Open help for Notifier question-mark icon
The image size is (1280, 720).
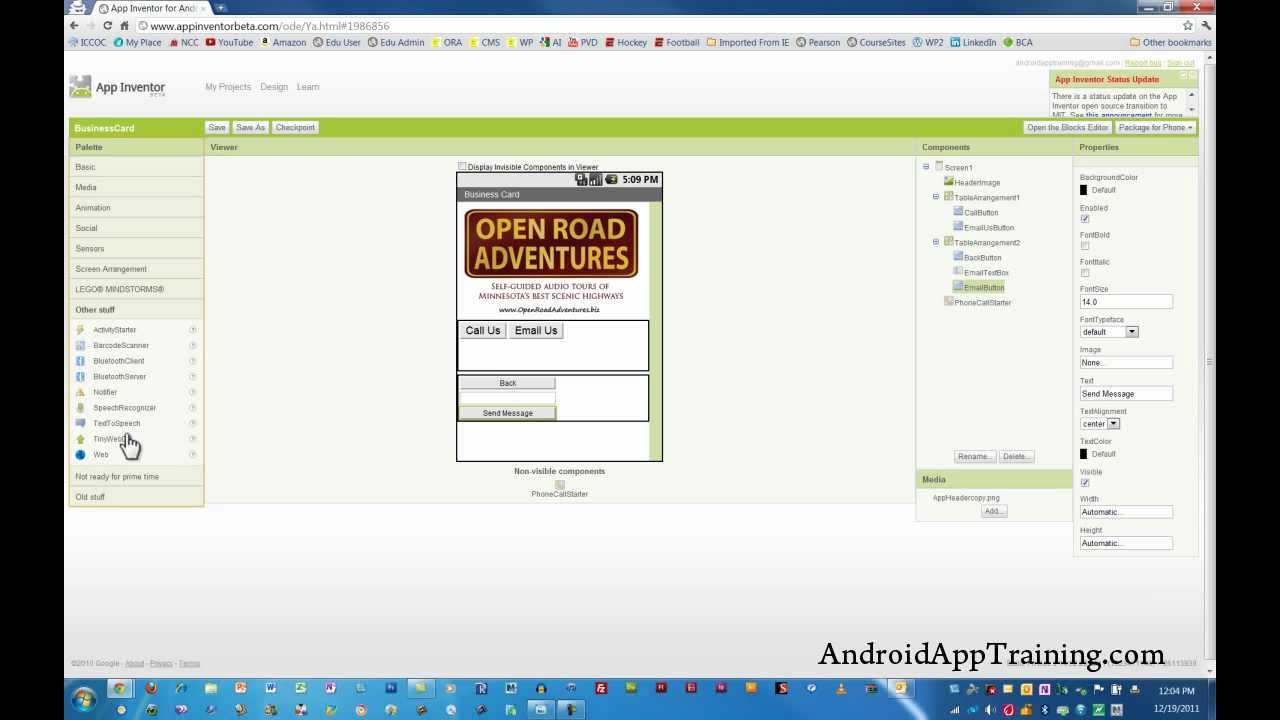point(193,392)
